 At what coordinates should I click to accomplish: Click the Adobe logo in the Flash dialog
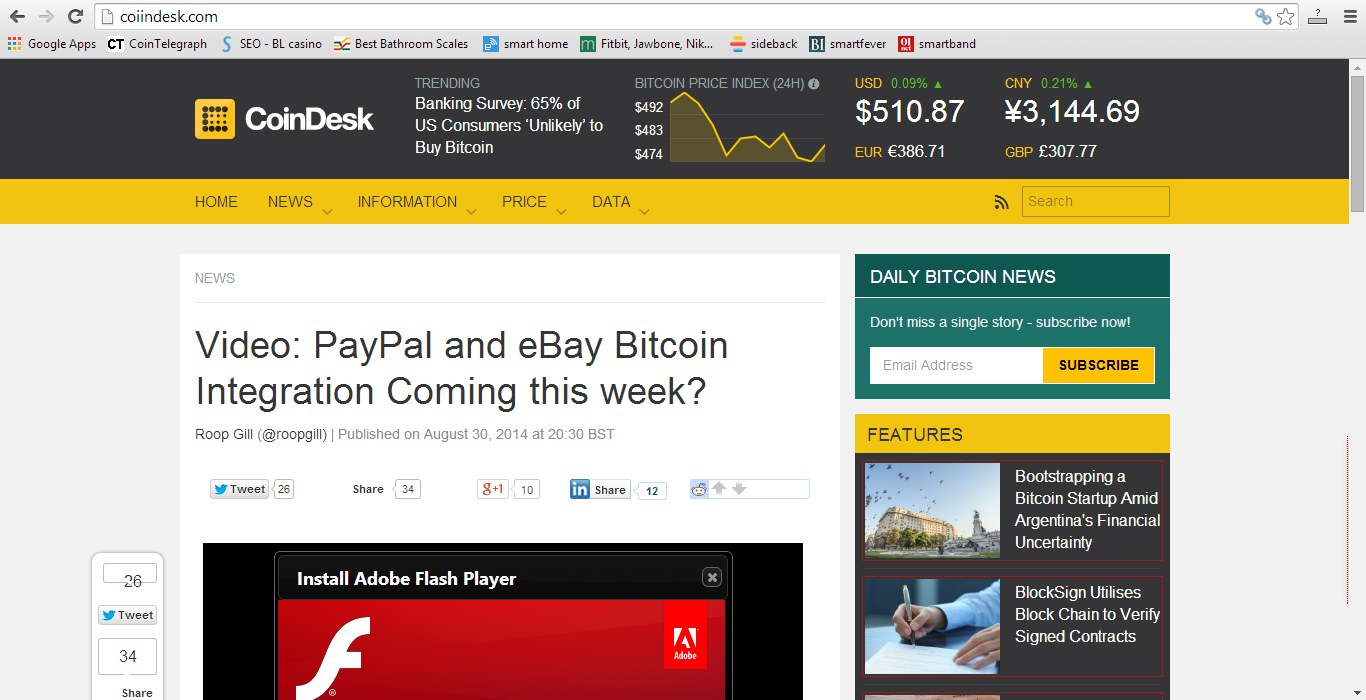(x=685, y=635)
